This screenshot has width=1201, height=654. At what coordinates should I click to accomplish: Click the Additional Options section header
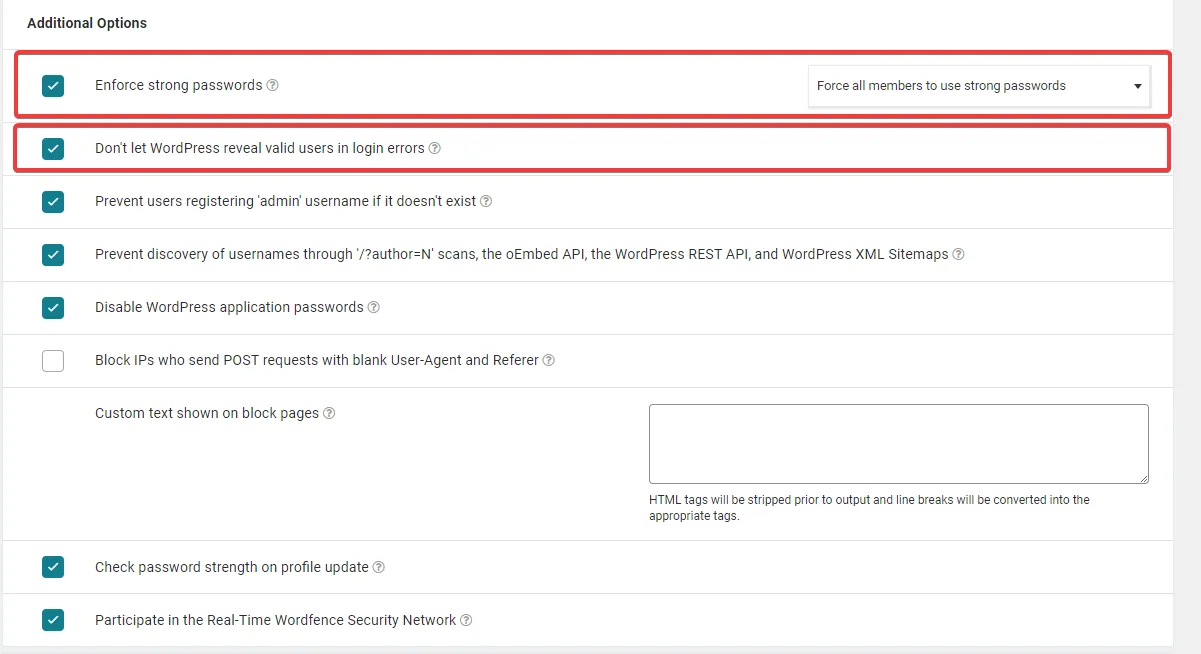click(x=86, y=22)
